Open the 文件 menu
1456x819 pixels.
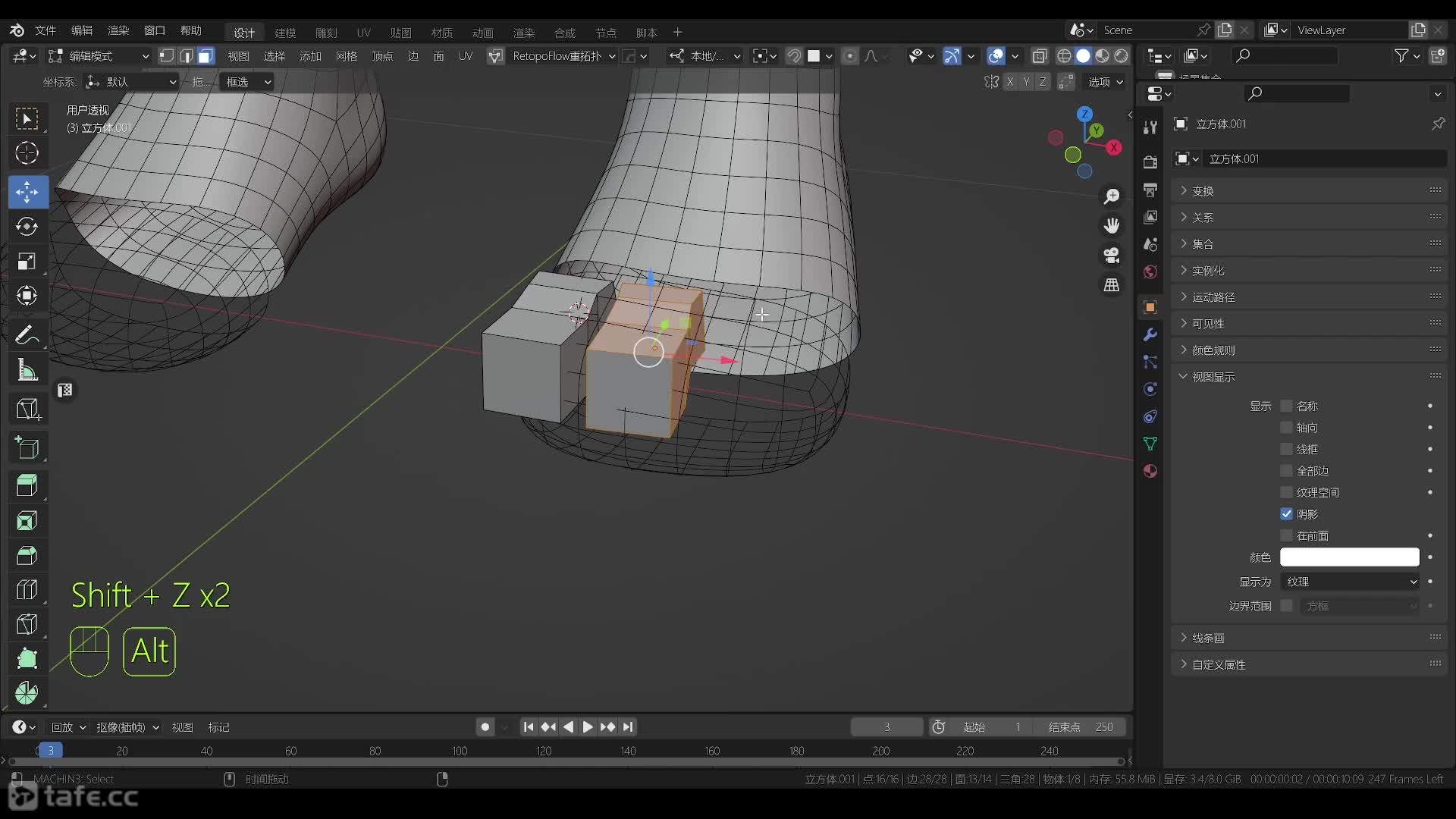(45, 30)
